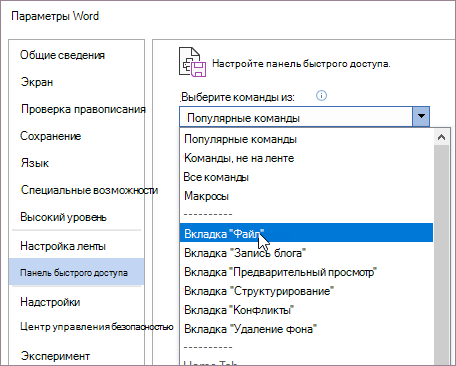The width and height of the screenshot is (456, 366).
Task: Select "Панель быстрого доступа" category
Action: coord(77,272)
